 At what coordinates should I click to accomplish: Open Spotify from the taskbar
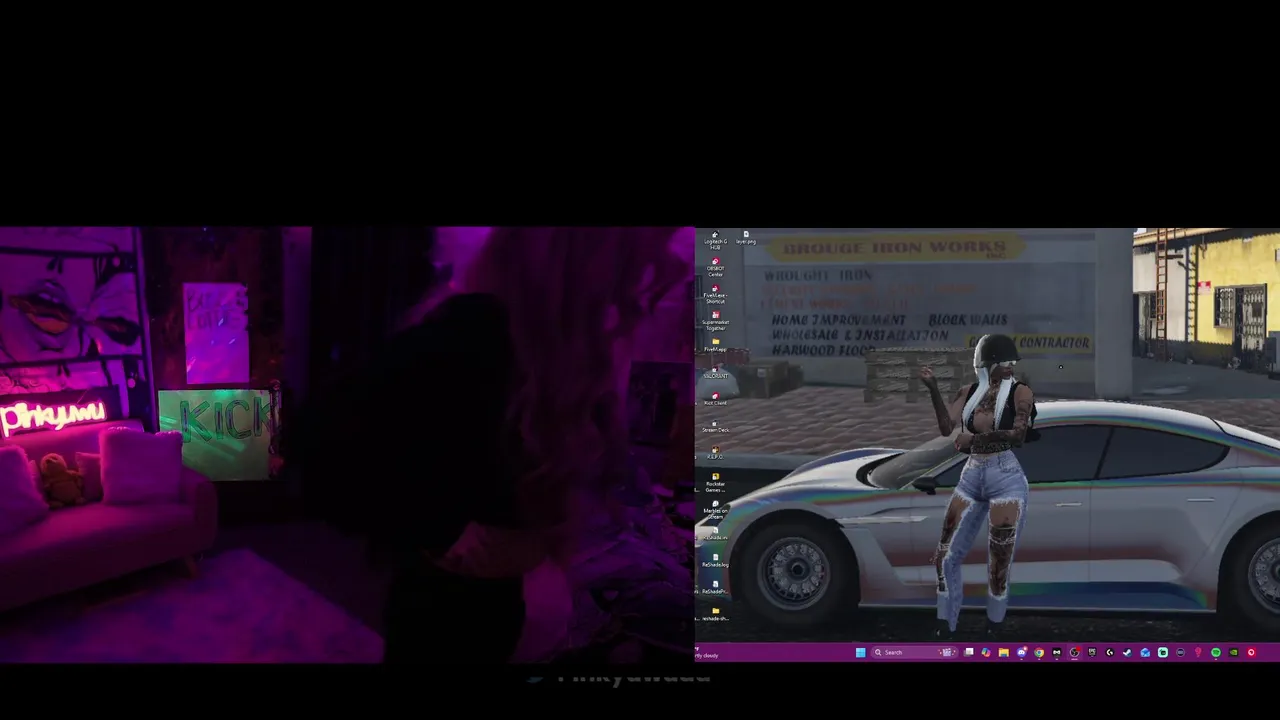tap(1216, 652)
